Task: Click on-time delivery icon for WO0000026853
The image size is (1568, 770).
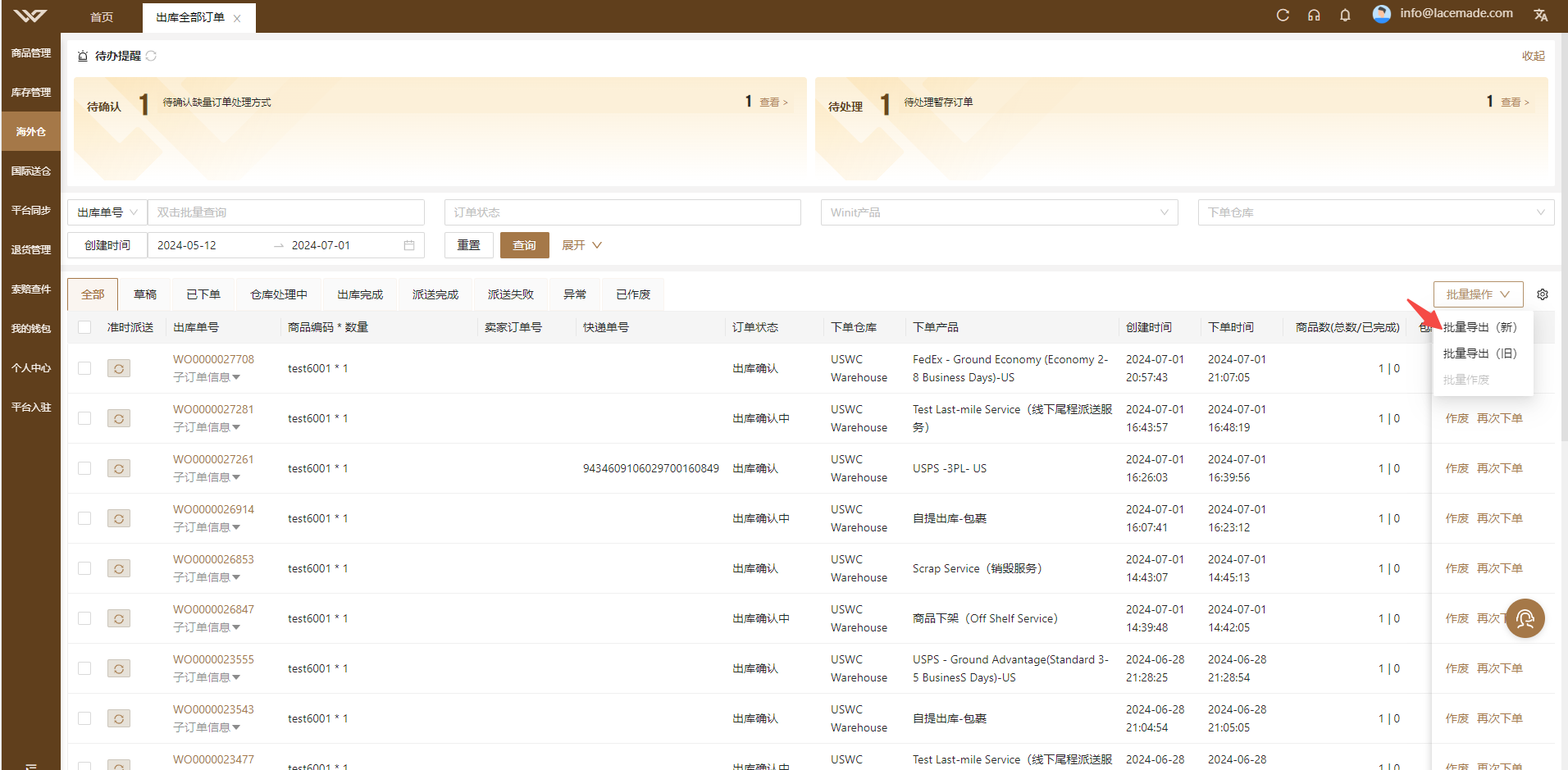Action: coord(119,568)
